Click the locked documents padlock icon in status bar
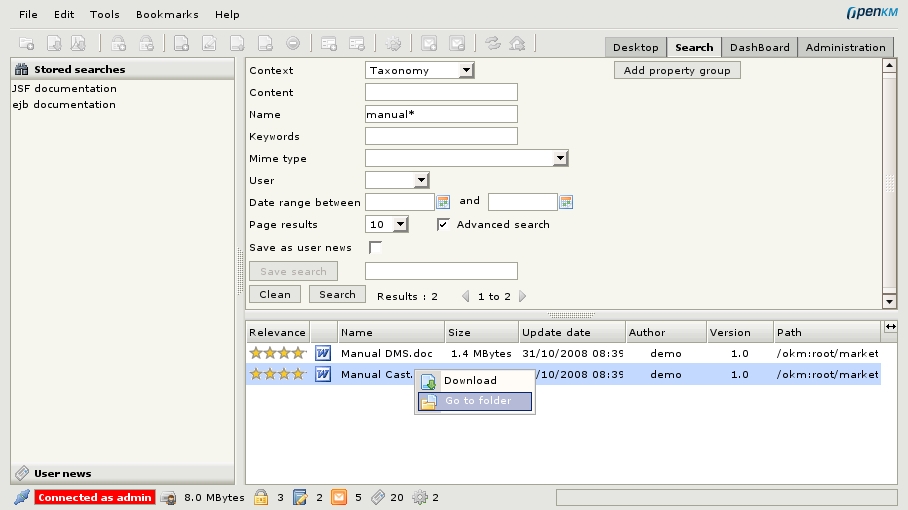Viewport: 908px width, 510px height. (x=261, y=497)
